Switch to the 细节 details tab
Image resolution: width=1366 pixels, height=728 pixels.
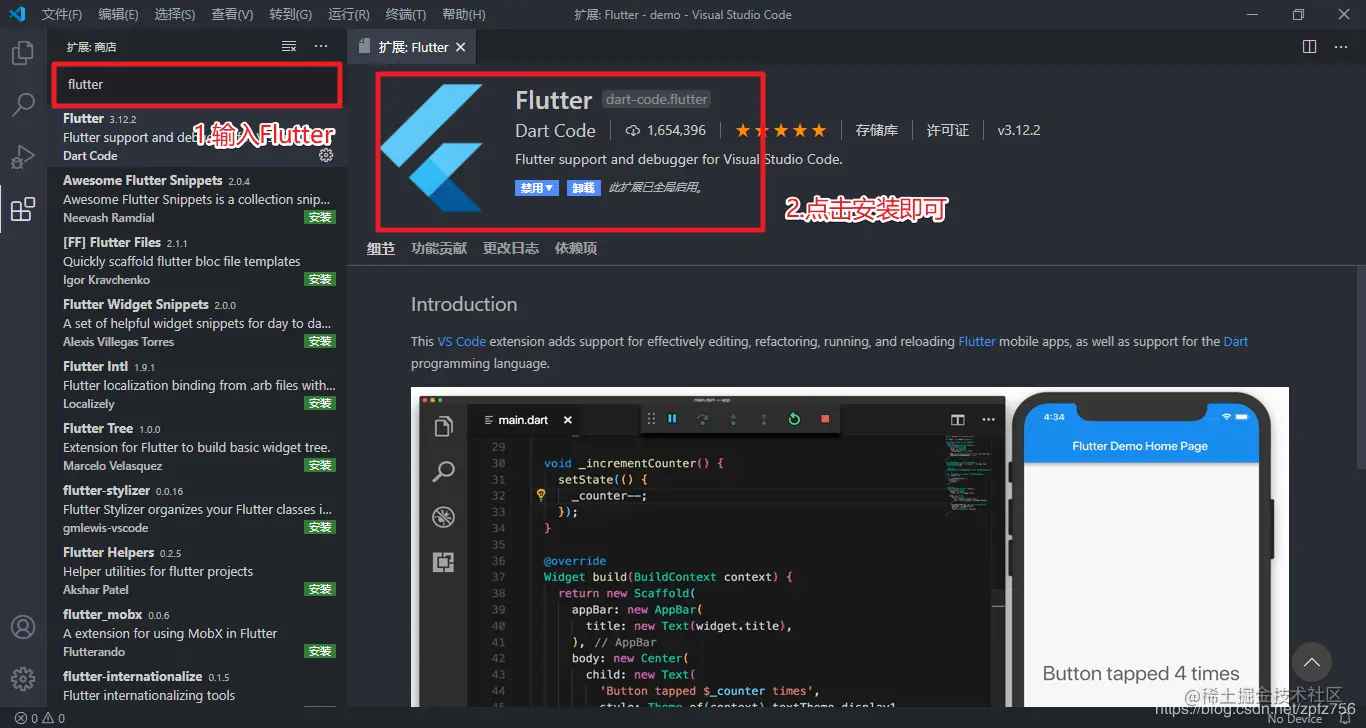click(x=381, y=248)
